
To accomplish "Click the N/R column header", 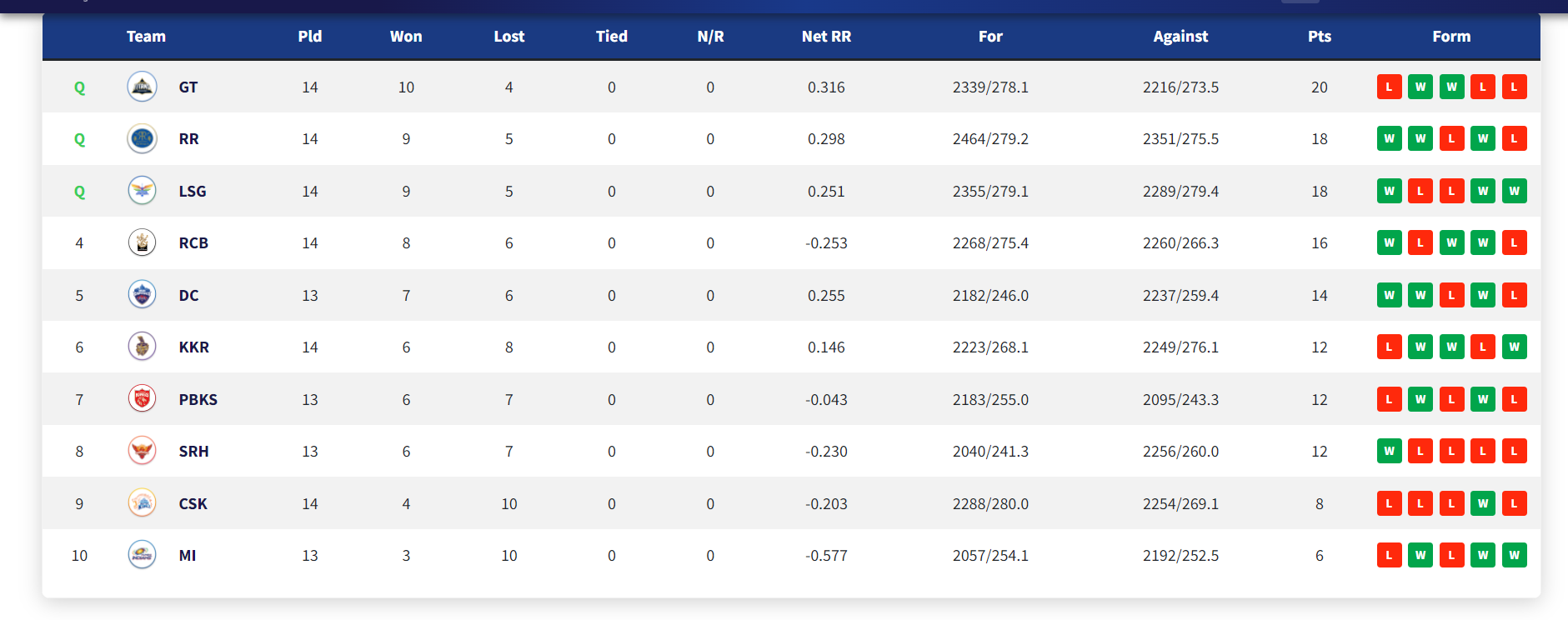I will 710,36.
